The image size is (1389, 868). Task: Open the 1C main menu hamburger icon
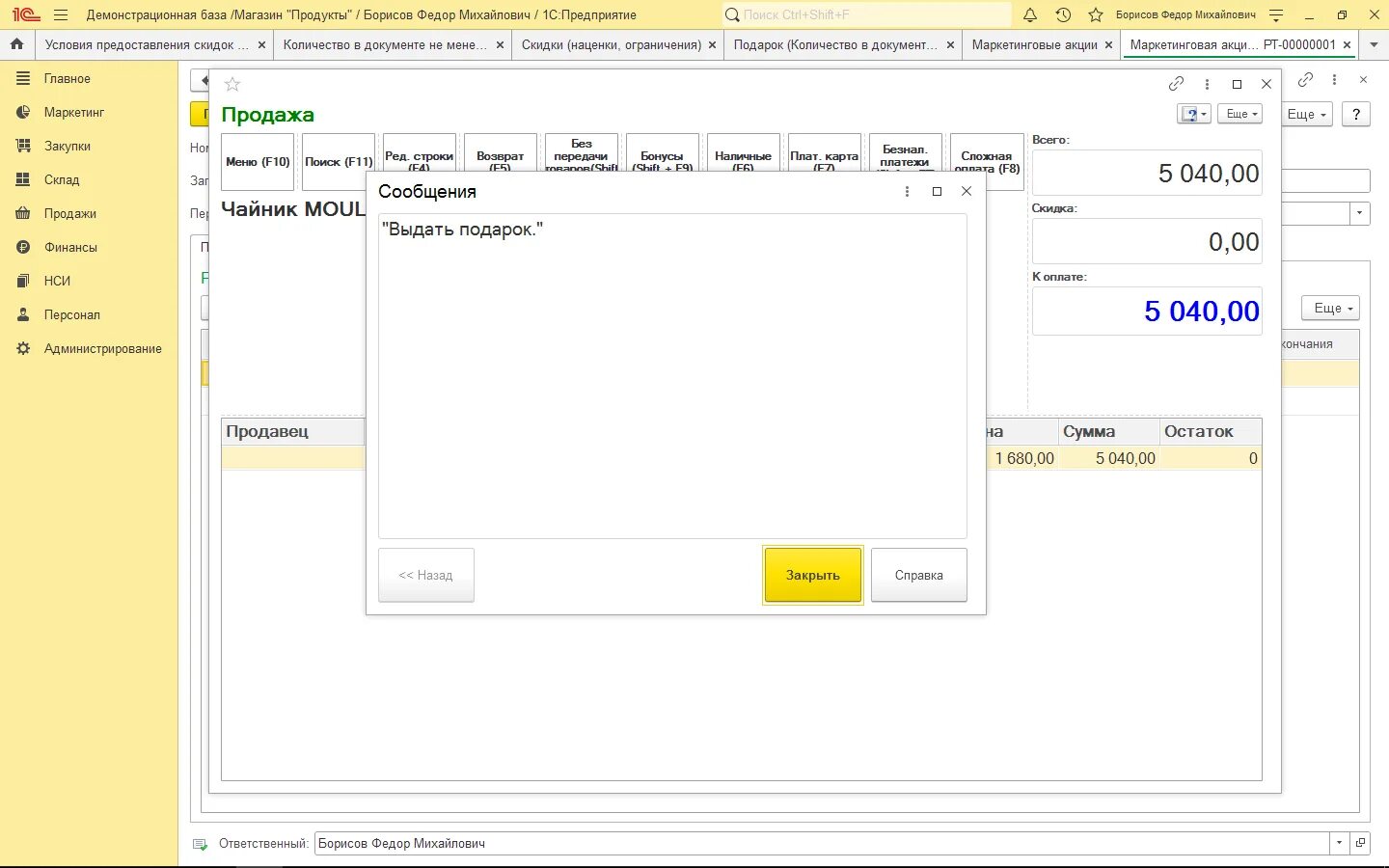[61, 14]
